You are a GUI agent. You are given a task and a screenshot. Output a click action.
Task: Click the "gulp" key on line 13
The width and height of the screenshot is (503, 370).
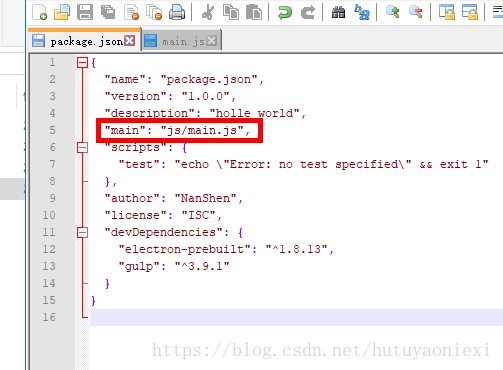139,266
